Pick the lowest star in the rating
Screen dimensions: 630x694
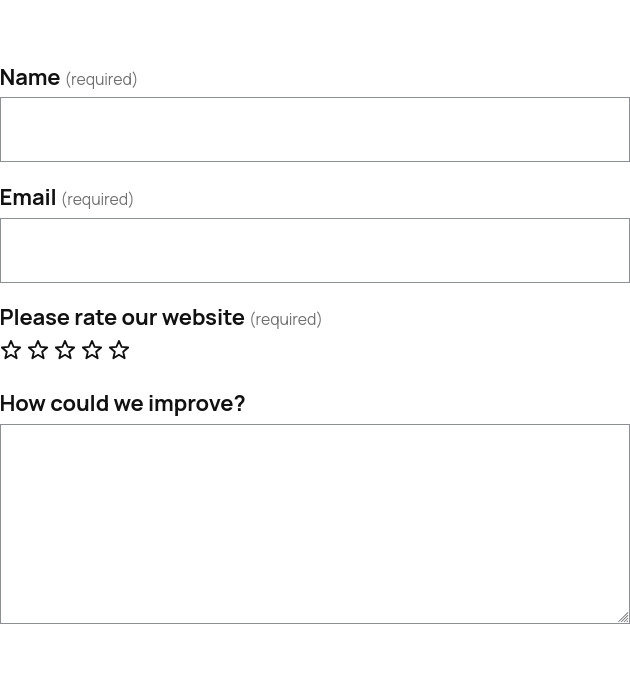(11, 350)
